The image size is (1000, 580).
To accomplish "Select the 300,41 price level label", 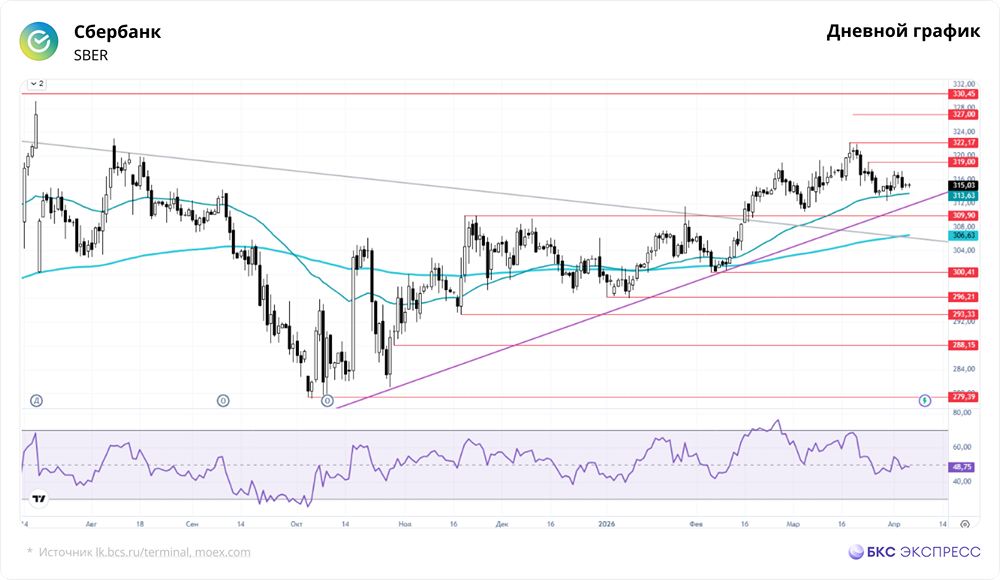I will [963, 272].
